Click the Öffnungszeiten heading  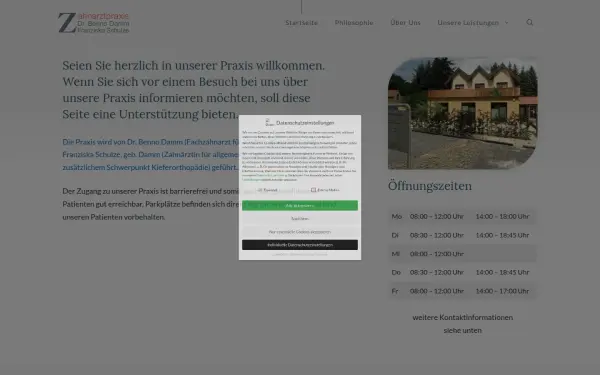[x=430, y=186]
